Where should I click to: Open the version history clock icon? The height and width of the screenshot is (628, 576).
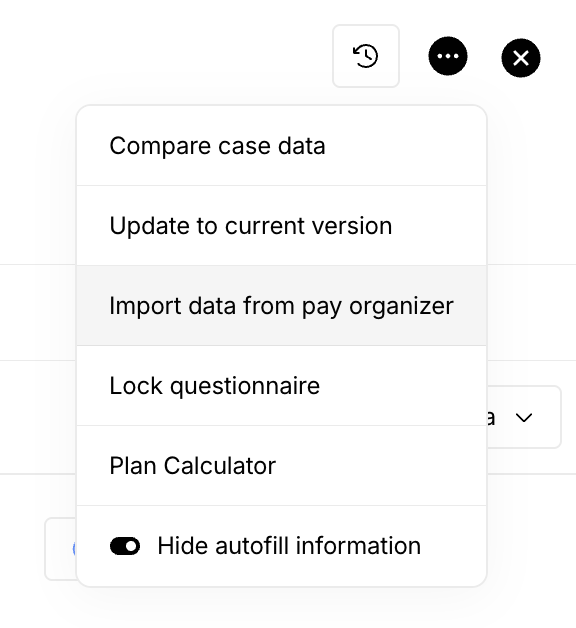(x=366, y=56)
